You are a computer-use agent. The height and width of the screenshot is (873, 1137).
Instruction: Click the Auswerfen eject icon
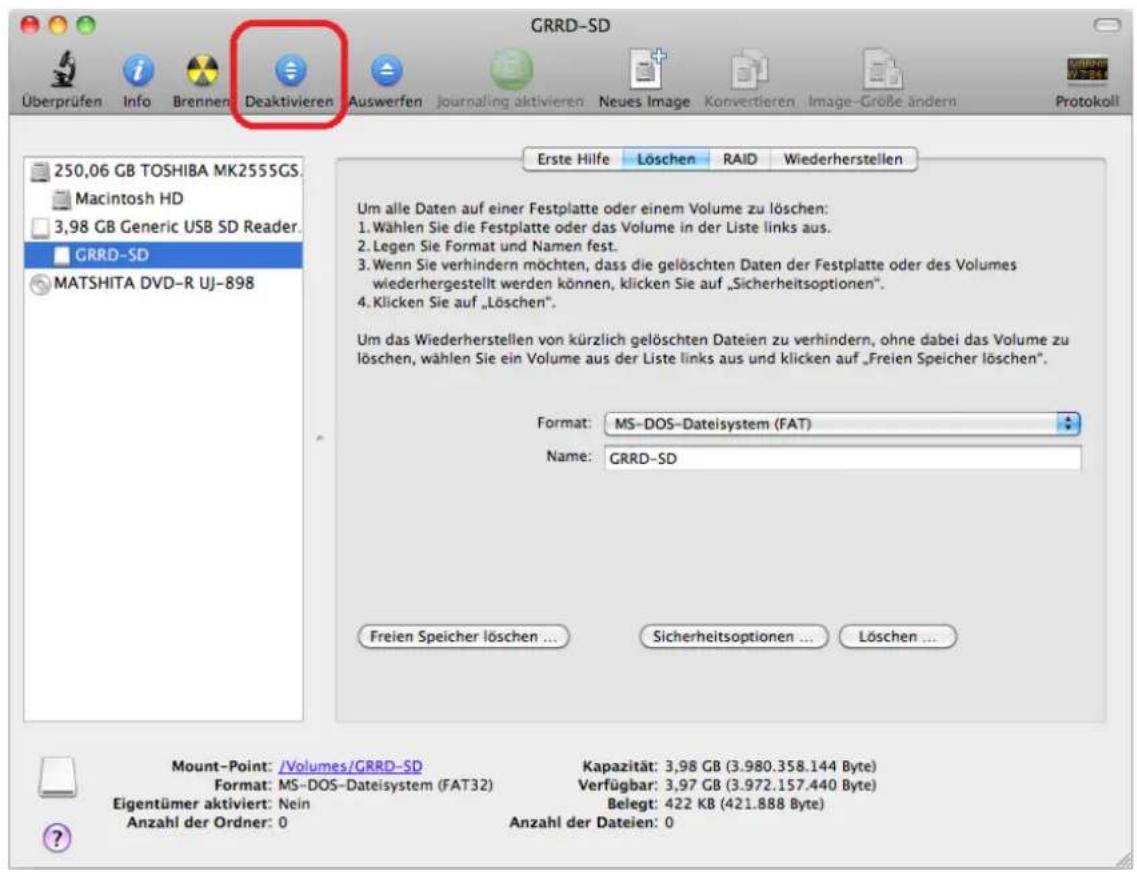point(386,70)
